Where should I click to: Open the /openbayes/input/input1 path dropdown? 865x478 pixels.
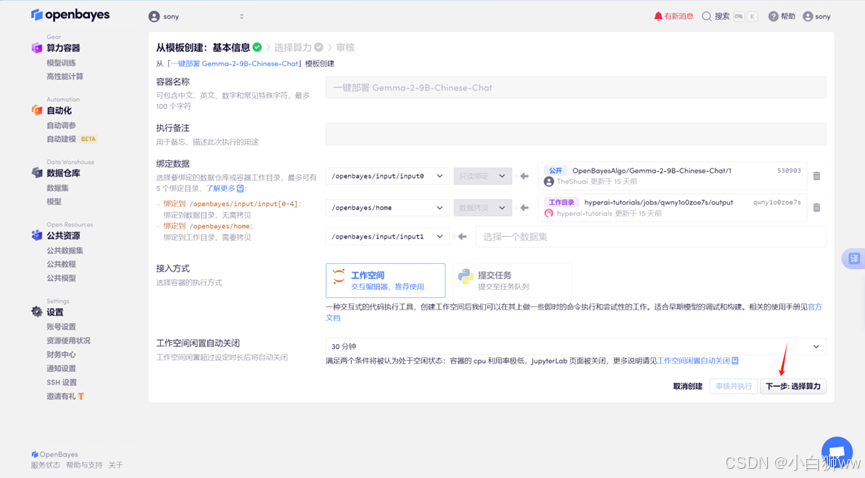pos(387,237)
